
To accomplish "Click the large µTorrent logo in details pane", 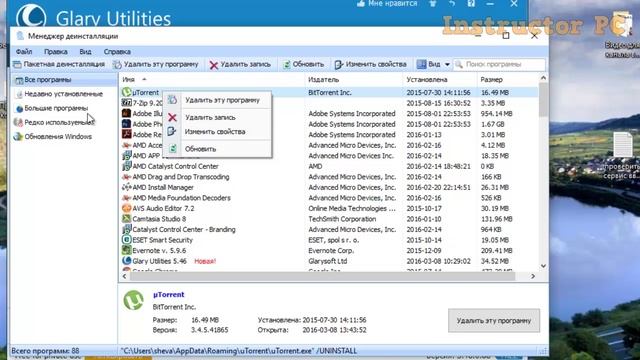I will coord(133,300).
